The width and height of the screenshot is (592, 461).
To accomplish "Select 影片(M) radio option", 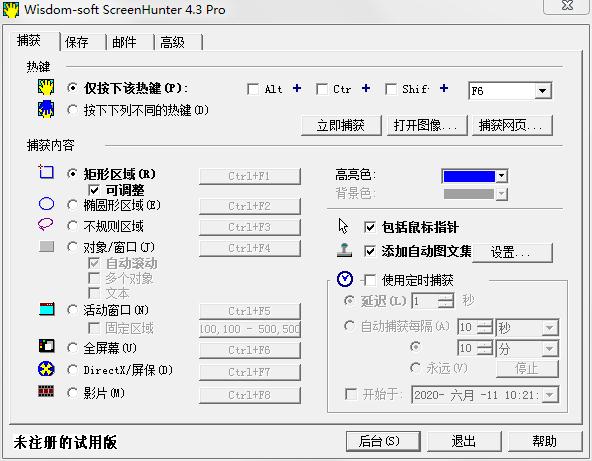I will tap(72, 393).
